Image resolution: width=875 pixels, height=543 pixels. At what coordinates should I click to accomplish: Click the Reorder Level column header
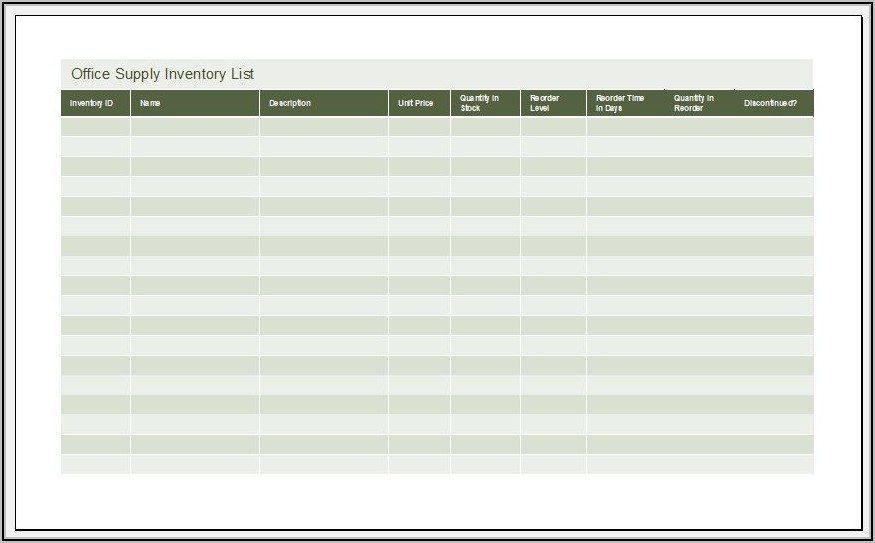pyautogui.click(x=553, y=103)
